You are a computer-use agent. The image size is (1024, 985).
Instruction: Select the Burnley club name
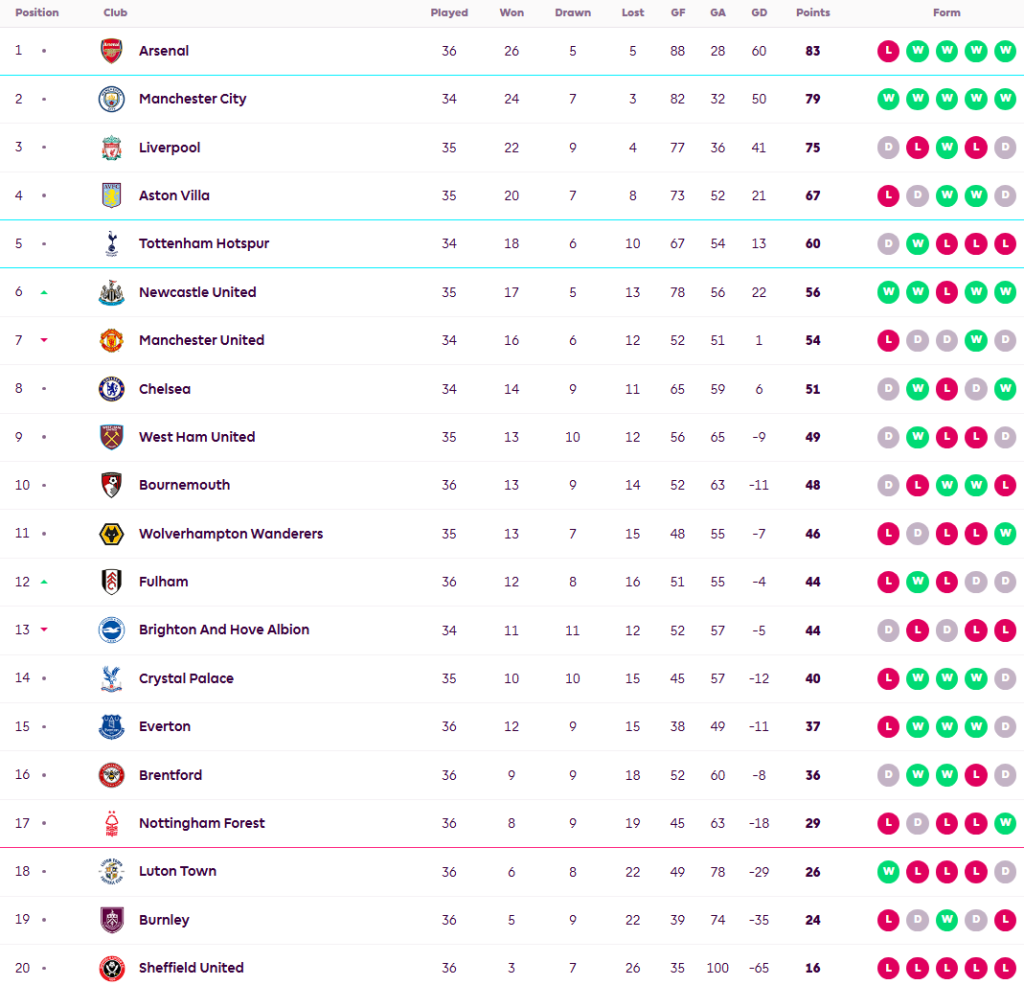click(164, 920)
